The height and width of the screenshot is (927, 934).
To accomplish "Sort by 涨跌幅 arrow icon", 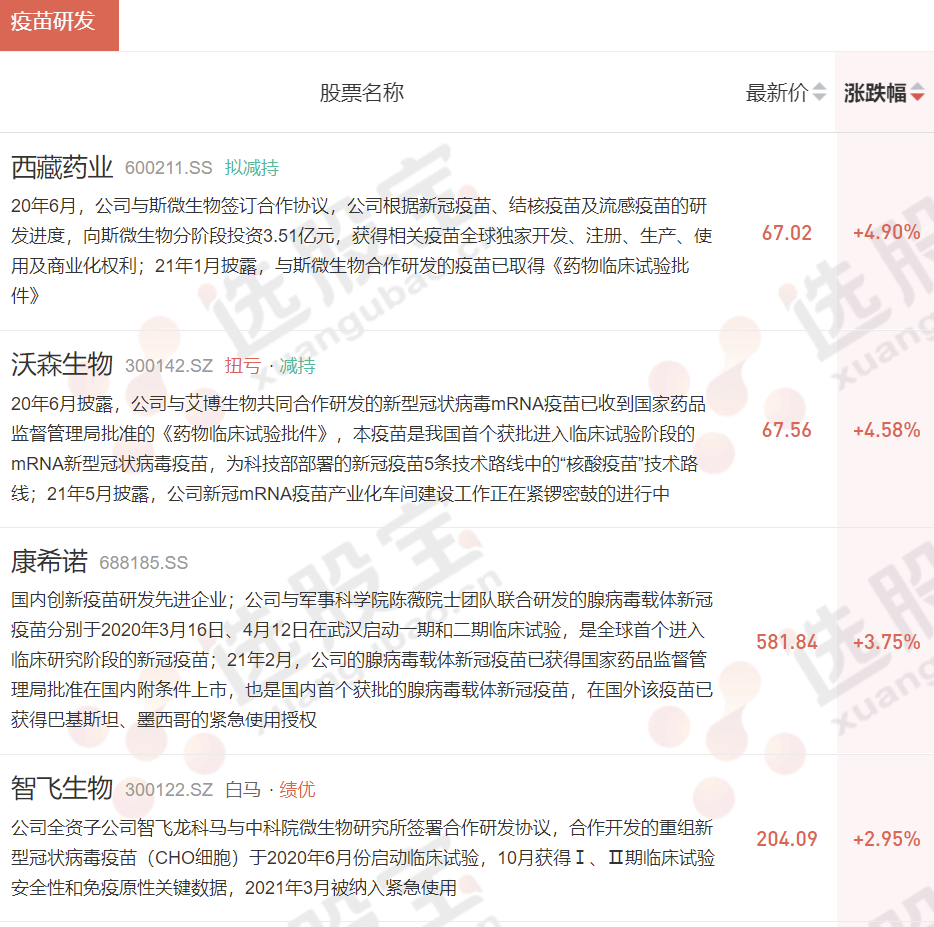I will click(x=917, y=92).
